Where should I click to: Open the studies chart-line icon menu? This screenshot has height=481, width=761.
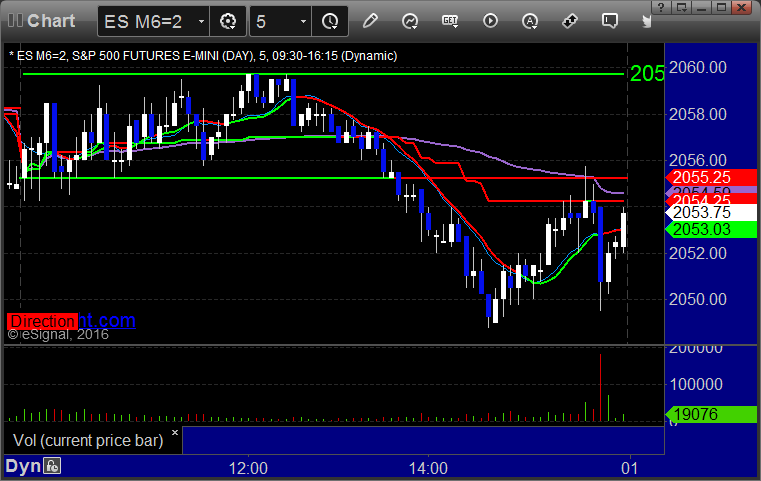410,21
